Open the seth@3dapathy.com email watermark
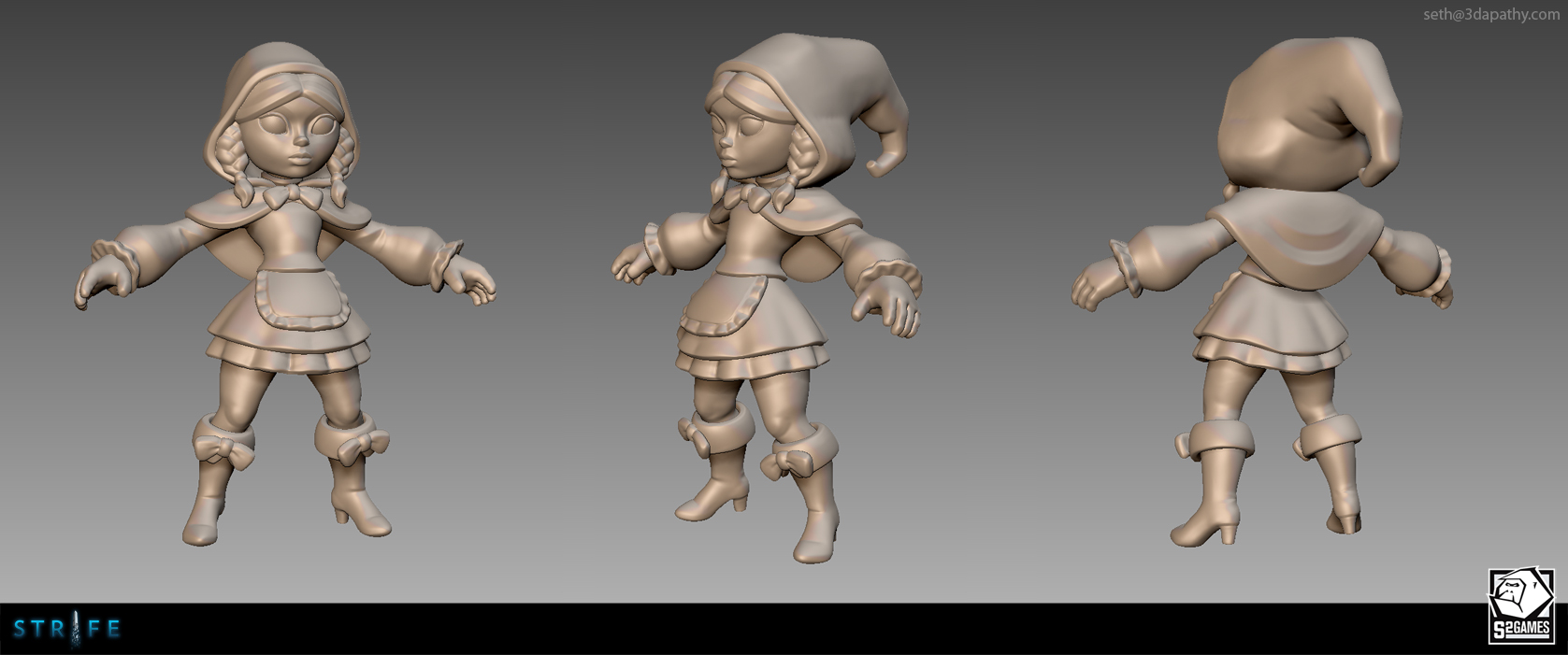The image size is (1568, 655). coord(1490,14)
